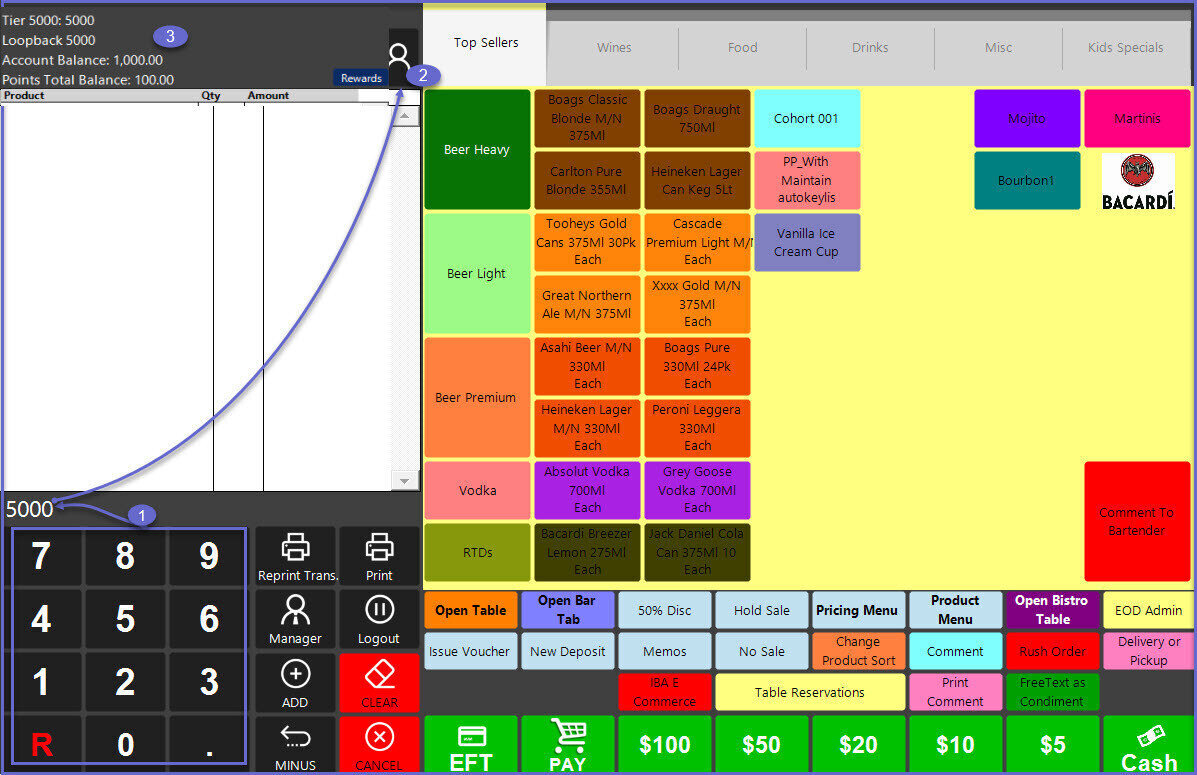Tap the decimal point key
This screenshot has width=1197, height=775.
(208, 744)
